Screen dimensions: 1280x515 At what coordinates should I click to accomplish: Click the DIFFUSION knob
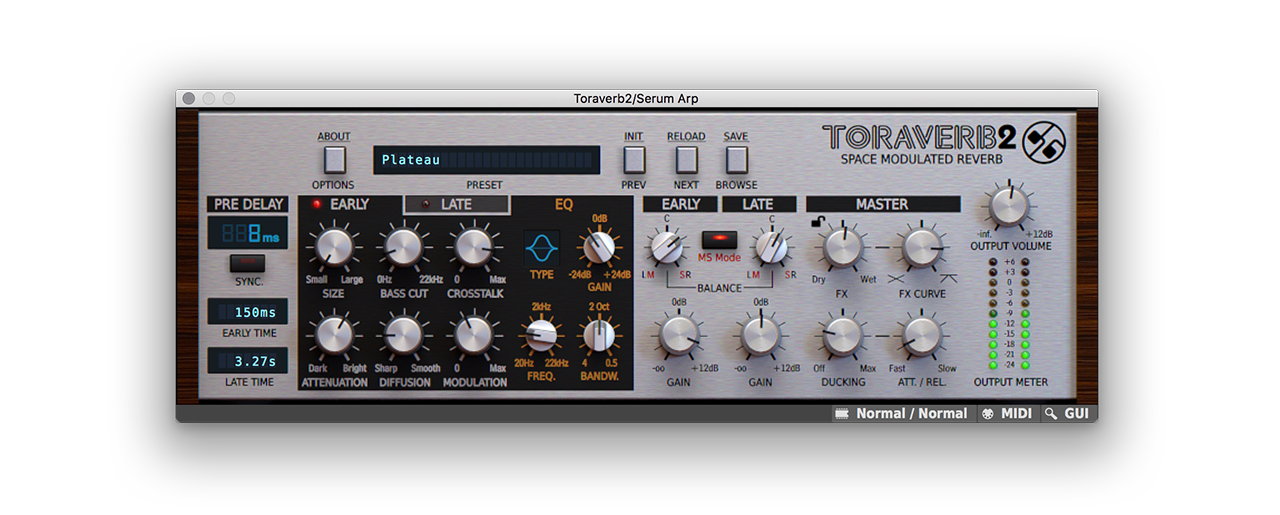(x=403, y=335)
